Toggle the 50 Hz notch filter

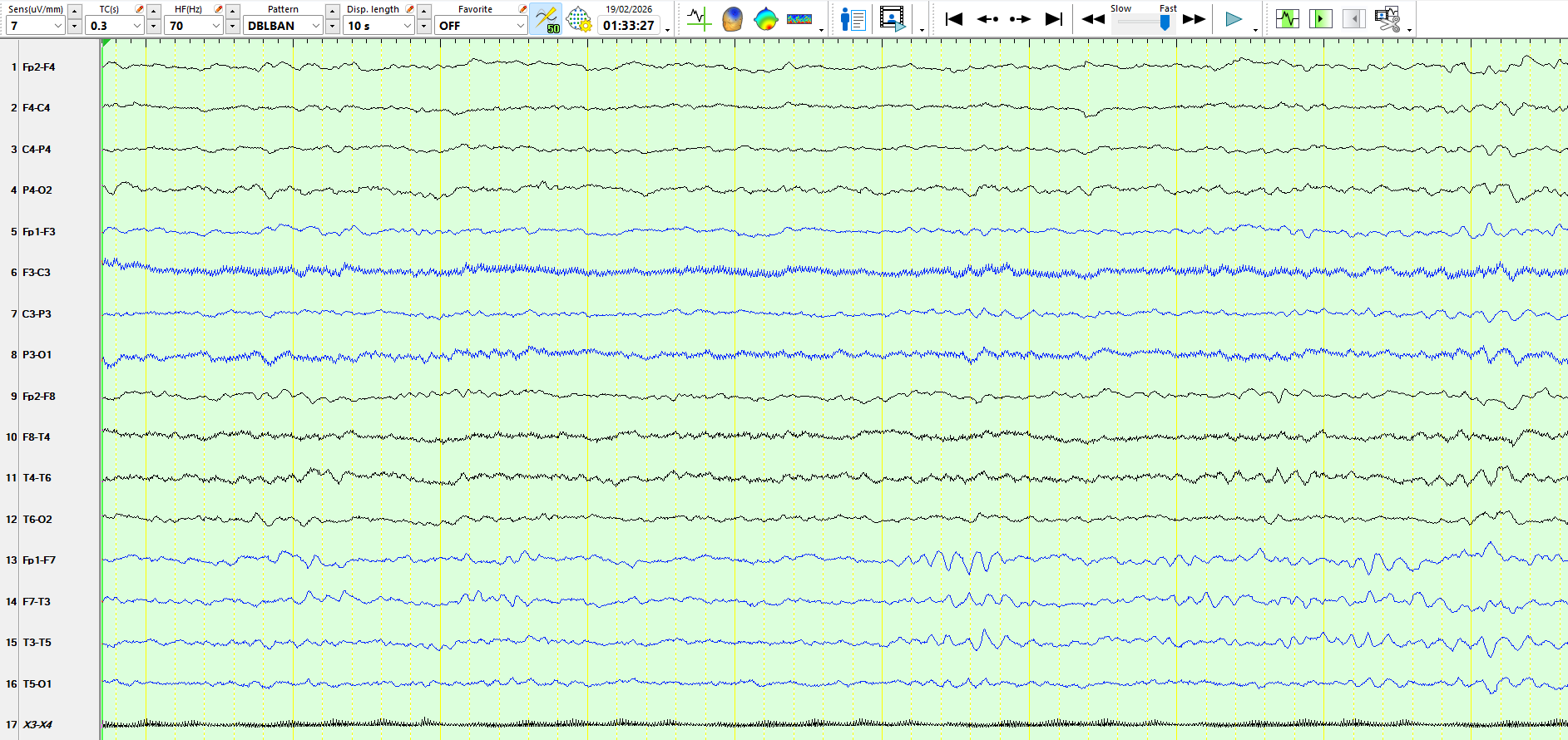tap(546, 19)
